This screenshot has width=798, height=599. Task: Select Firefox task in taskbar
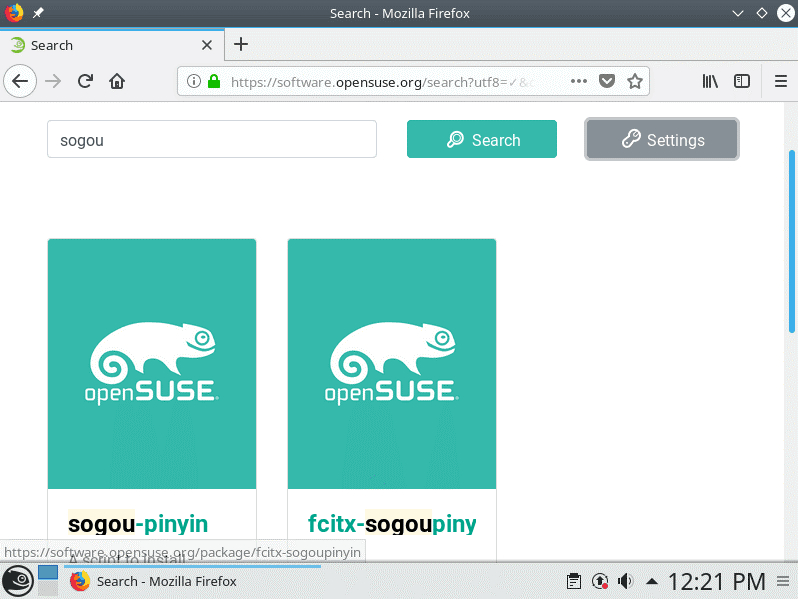coord(192,581)
